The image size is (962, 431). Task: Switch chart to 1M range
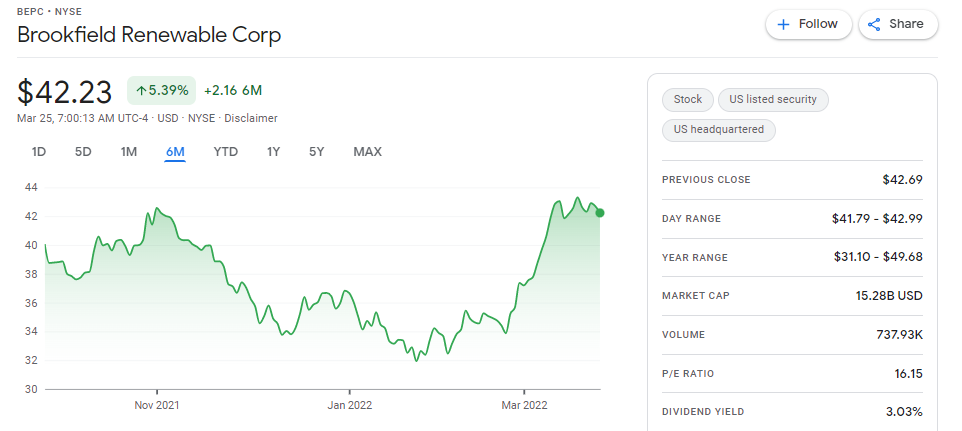click(129, 151)
